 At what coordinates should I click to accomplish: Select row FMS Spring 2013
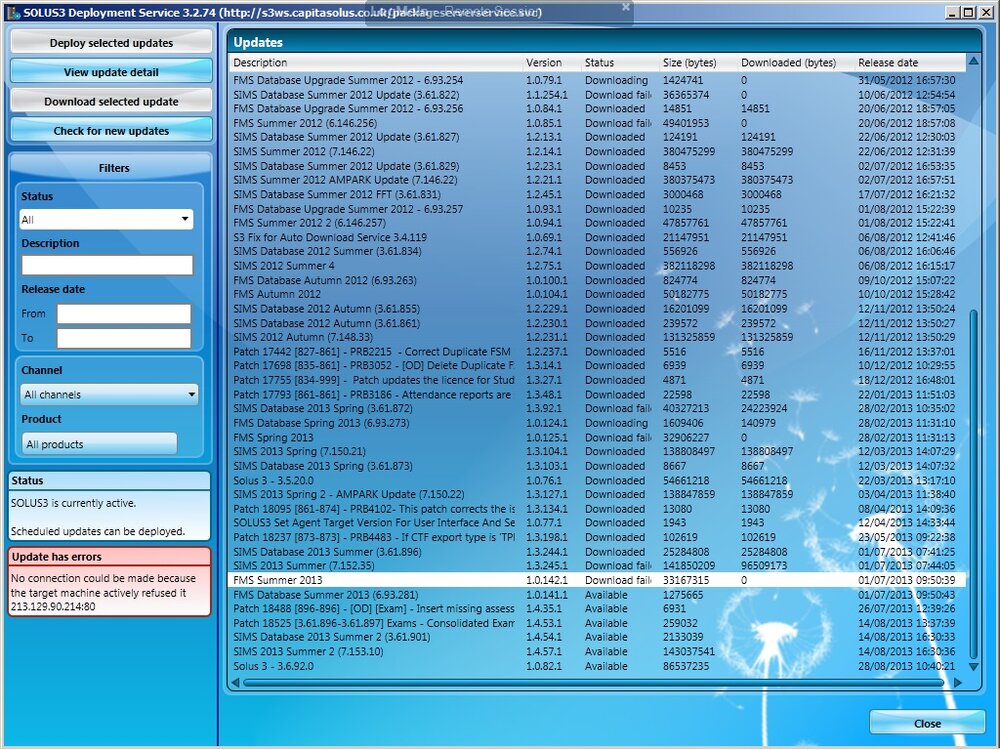(597, 438)
